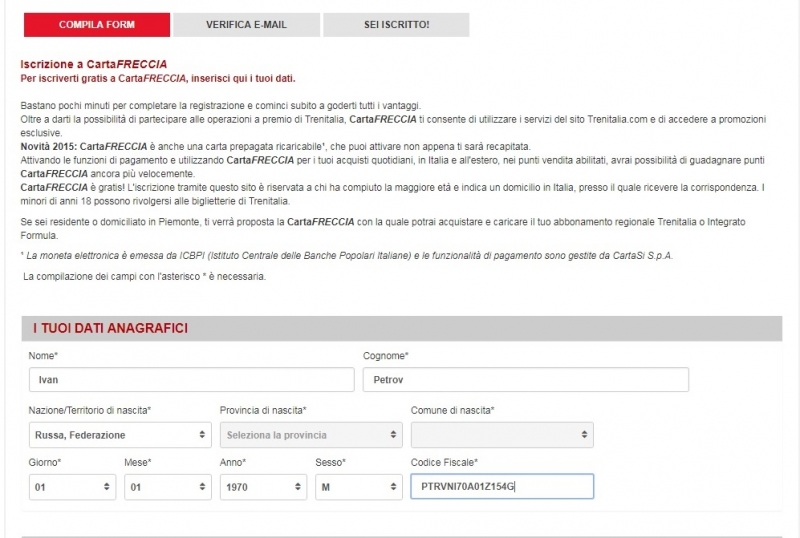This screenshot has width=800, height=538.
Task: Click the line about 'campi con l'asterisco'
Action: [x=144, y=277]
